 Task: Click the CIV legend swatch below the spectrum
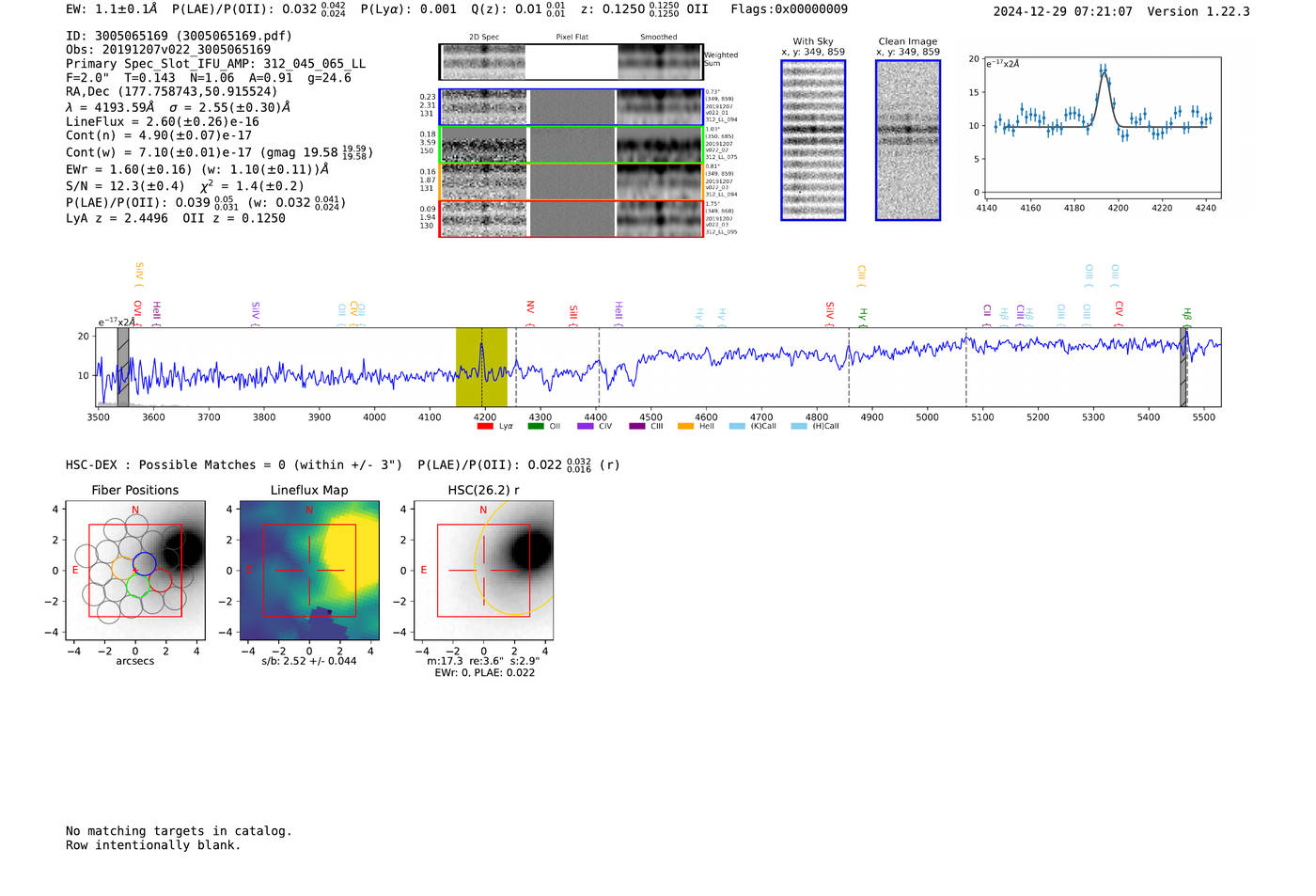(x=586, y=426)
